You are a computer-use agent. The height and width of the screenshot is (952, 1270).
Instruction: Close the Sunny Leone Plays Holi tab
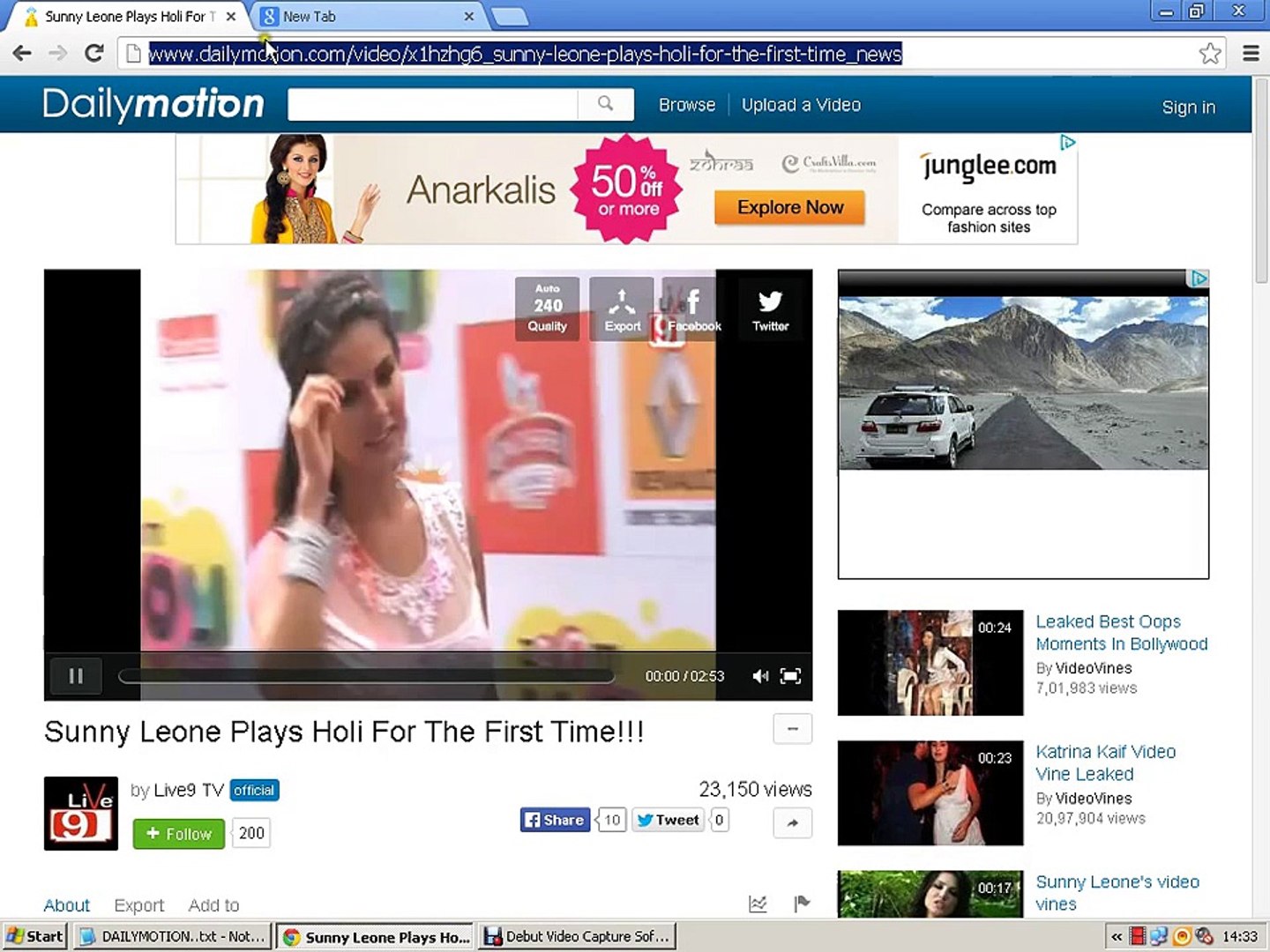tap(231, 16)
